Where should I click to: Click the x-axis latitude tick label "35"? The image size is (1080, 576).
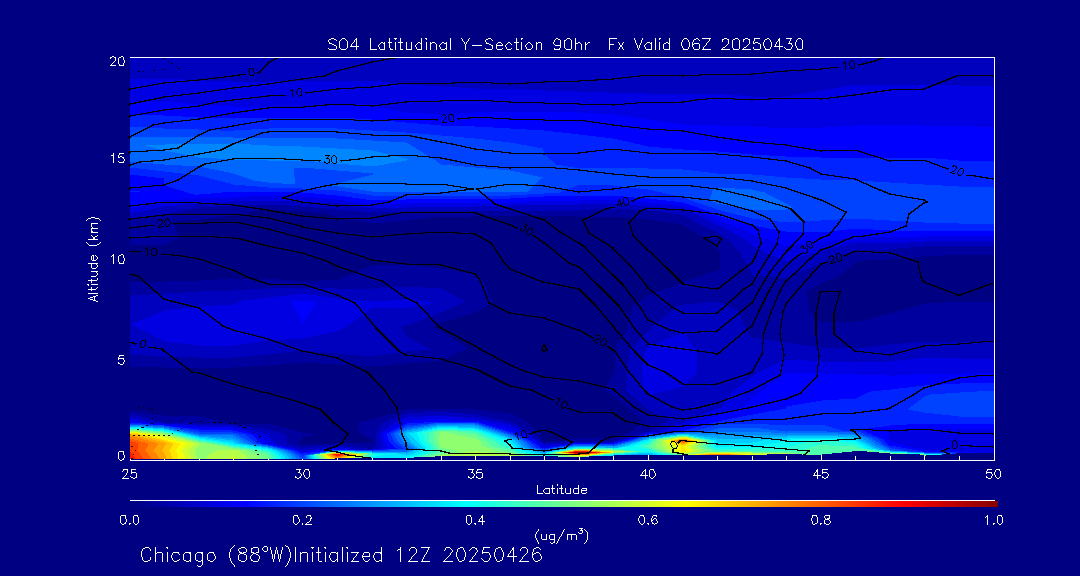(x=475, y=473)
